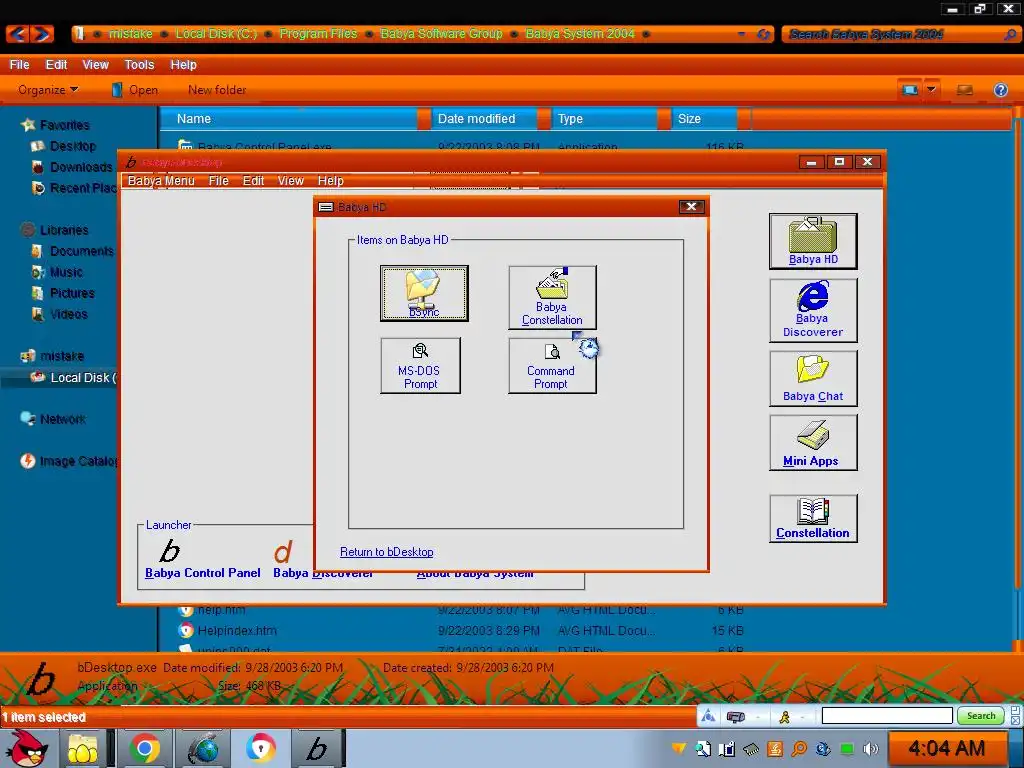
Task: Open the Babya Constellation item
Action: (552, 297)
